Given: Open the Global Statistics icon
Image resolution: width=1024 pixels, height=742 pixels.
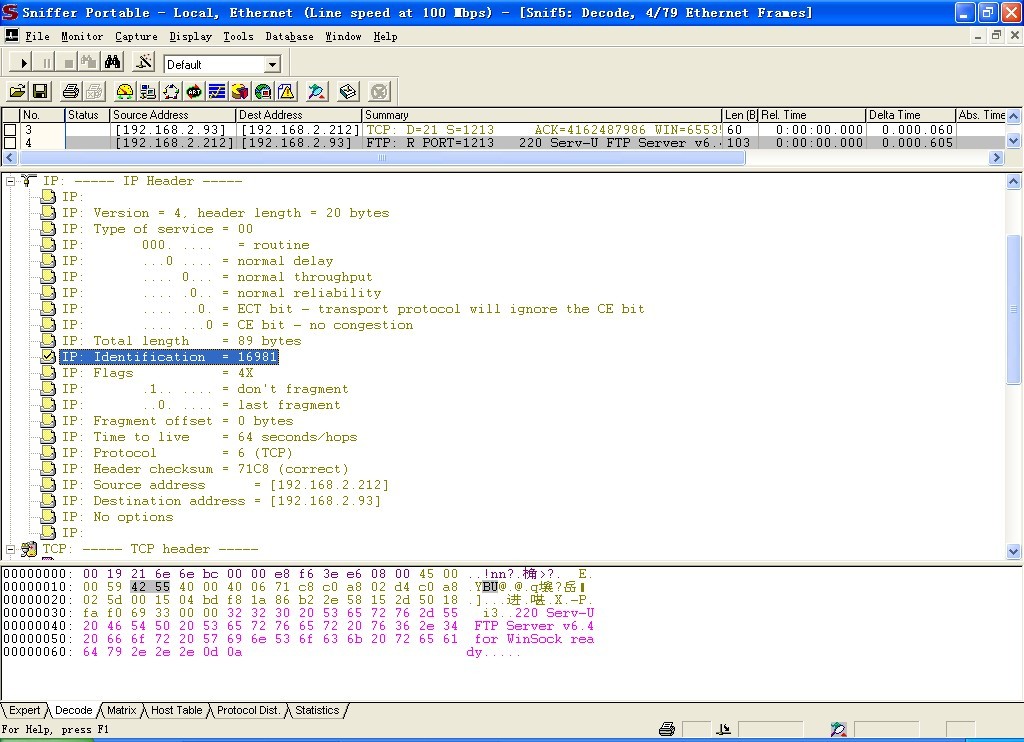Looking at the screenshot, I should [263, 91].
